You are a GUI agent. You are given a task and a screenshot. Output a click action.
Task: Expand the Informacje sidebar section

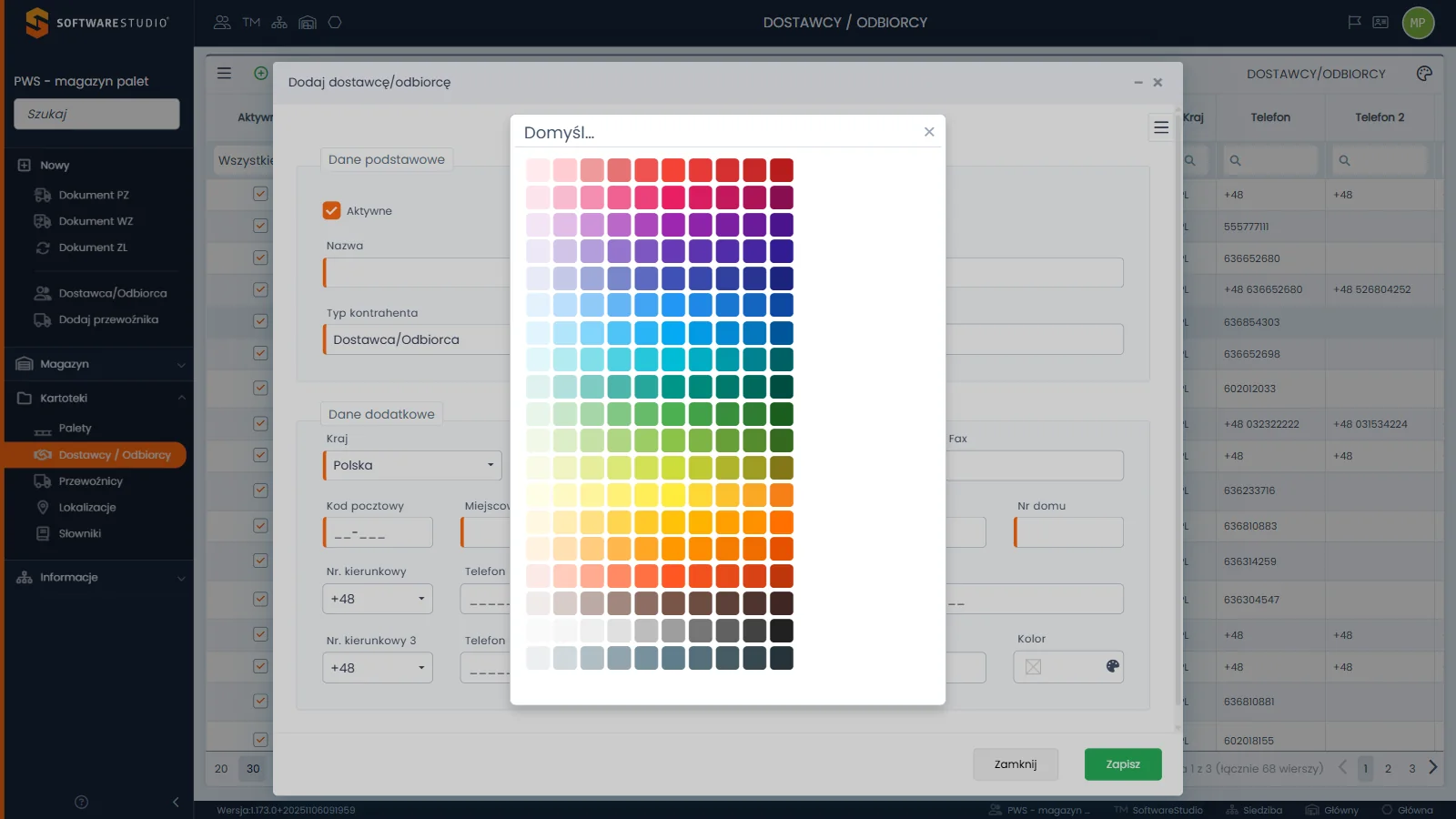[x=100, y=577]
